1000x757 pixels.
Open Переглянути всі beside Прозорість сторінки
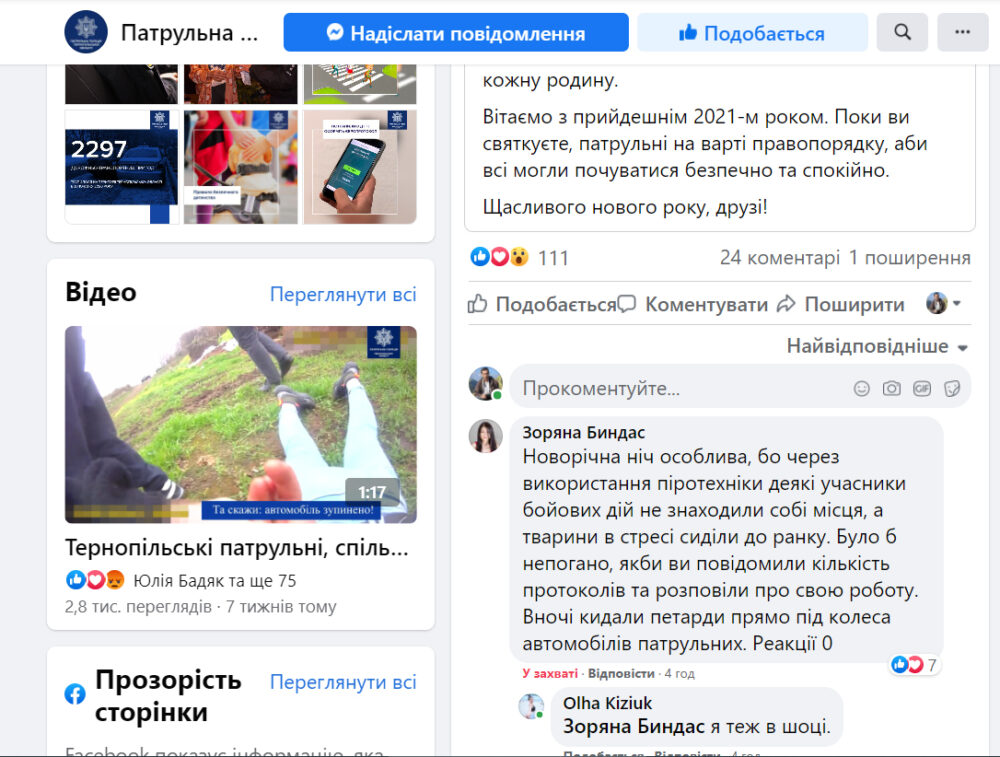pyautogui.click(x=343, y=682)
